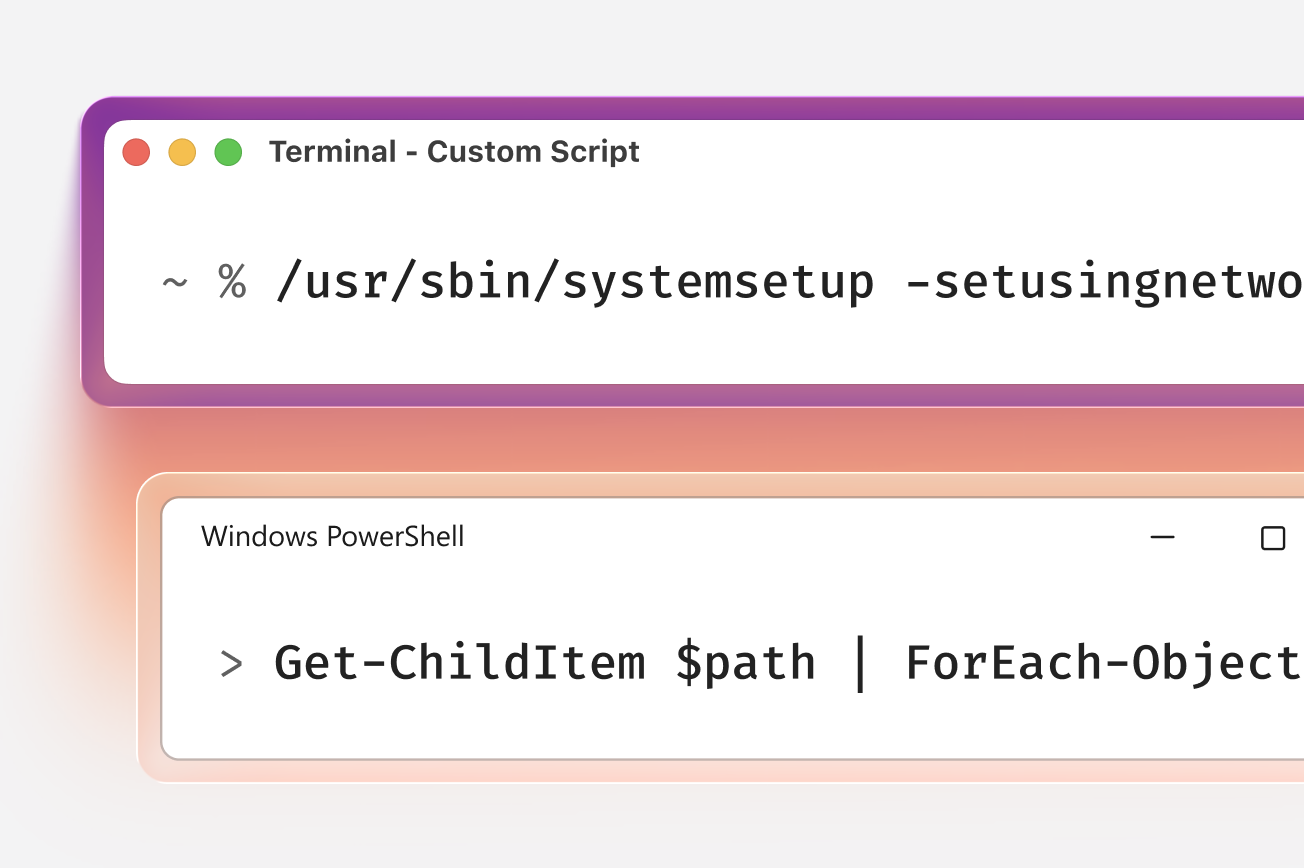Viewport: 1304px width, 868px height.
Task: Click inside the PowerShell command line area
Action: [700, 661]
